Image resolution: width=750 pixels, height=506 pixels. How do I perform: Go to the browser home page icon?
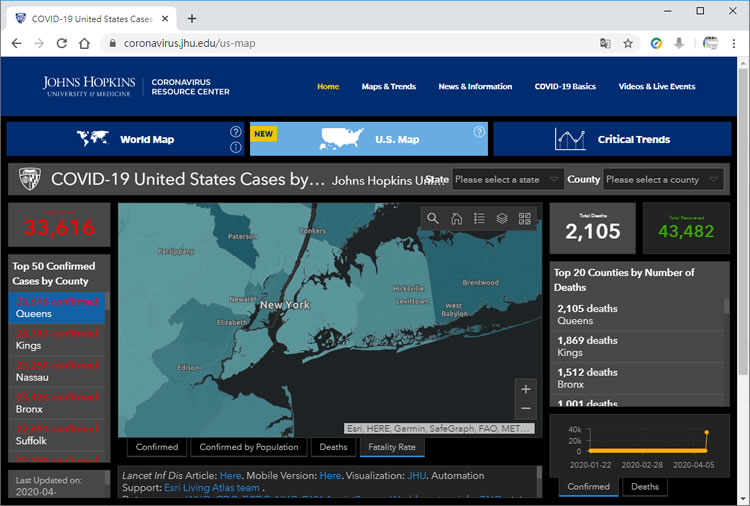pyautogui.click(x=84, y=44)
